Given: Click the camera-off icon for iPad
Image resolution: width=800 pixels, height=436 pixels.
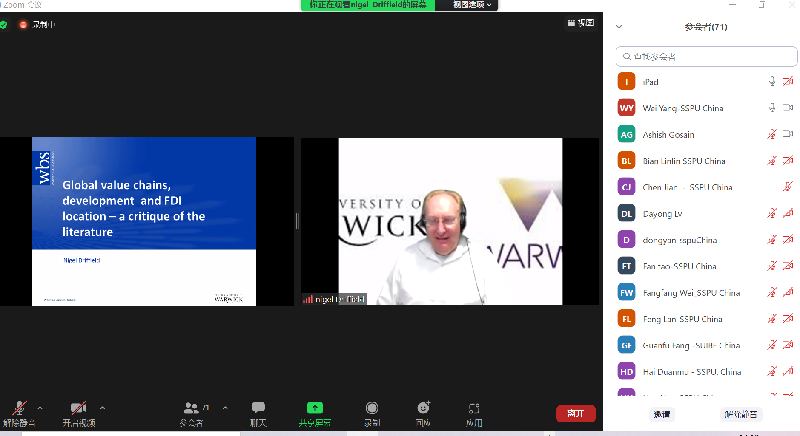Looking at the screenshot, I should coord(788,82).
